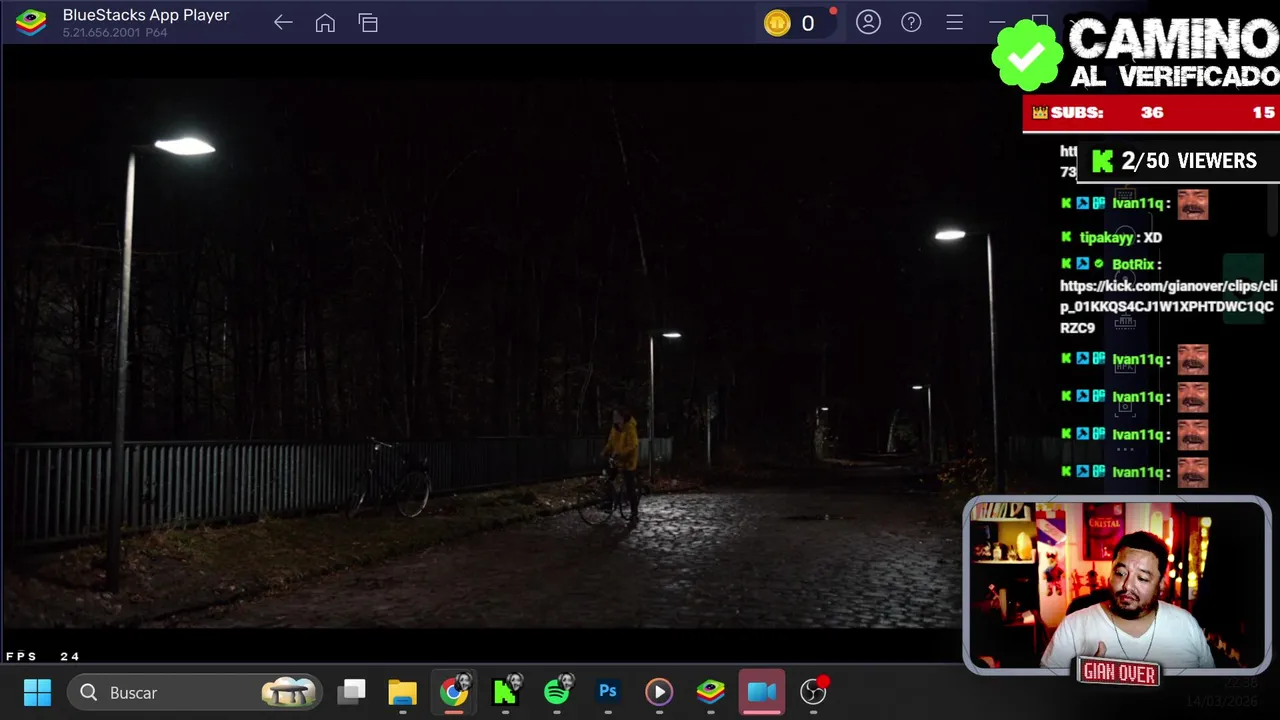Open the Kick app on taskbar
Image resolution: width=1280 pixels, height=720 pixels.
(506, 692)
